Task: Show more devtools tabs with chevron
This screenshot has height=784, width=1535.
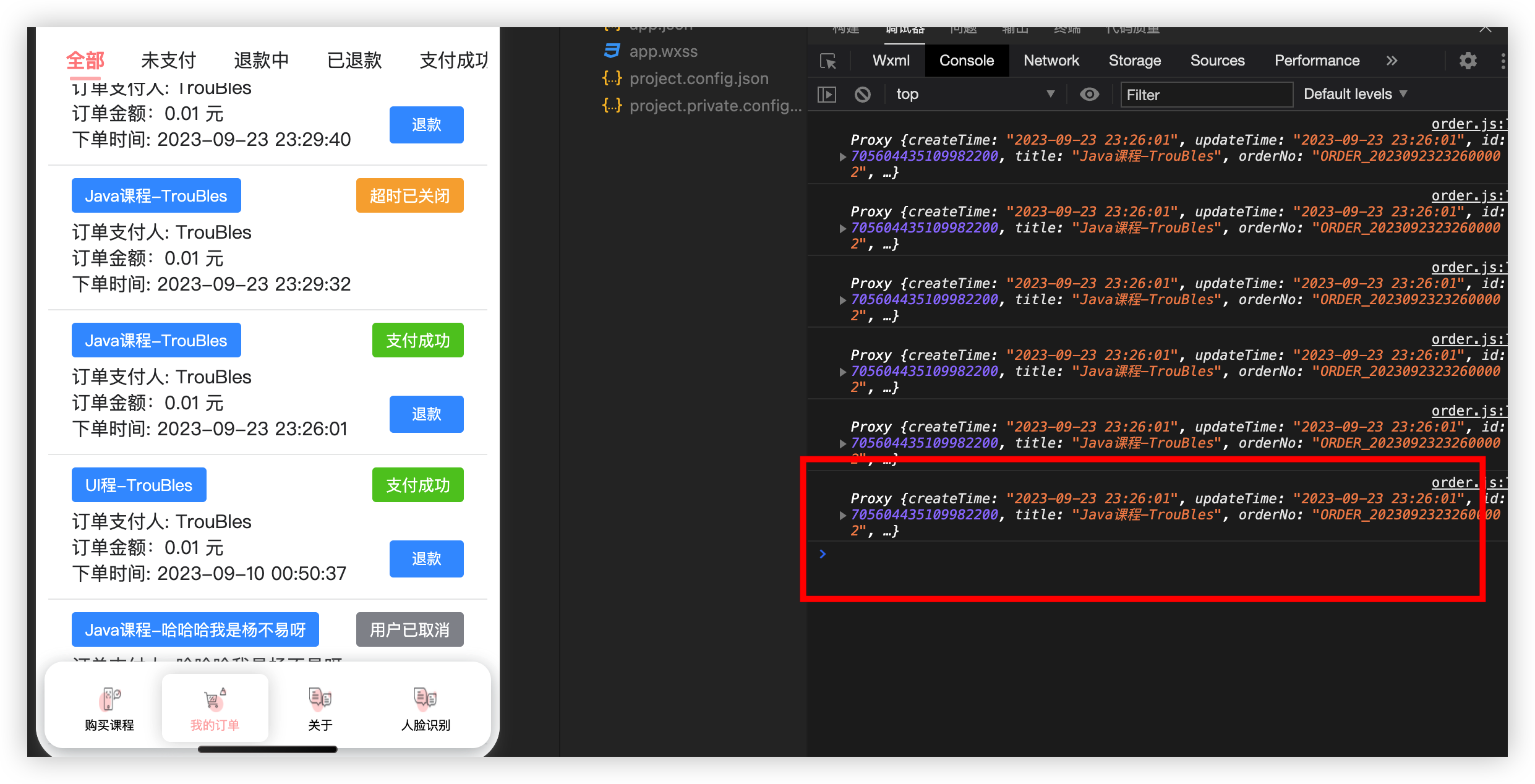Action: (x=1392, y=61)
